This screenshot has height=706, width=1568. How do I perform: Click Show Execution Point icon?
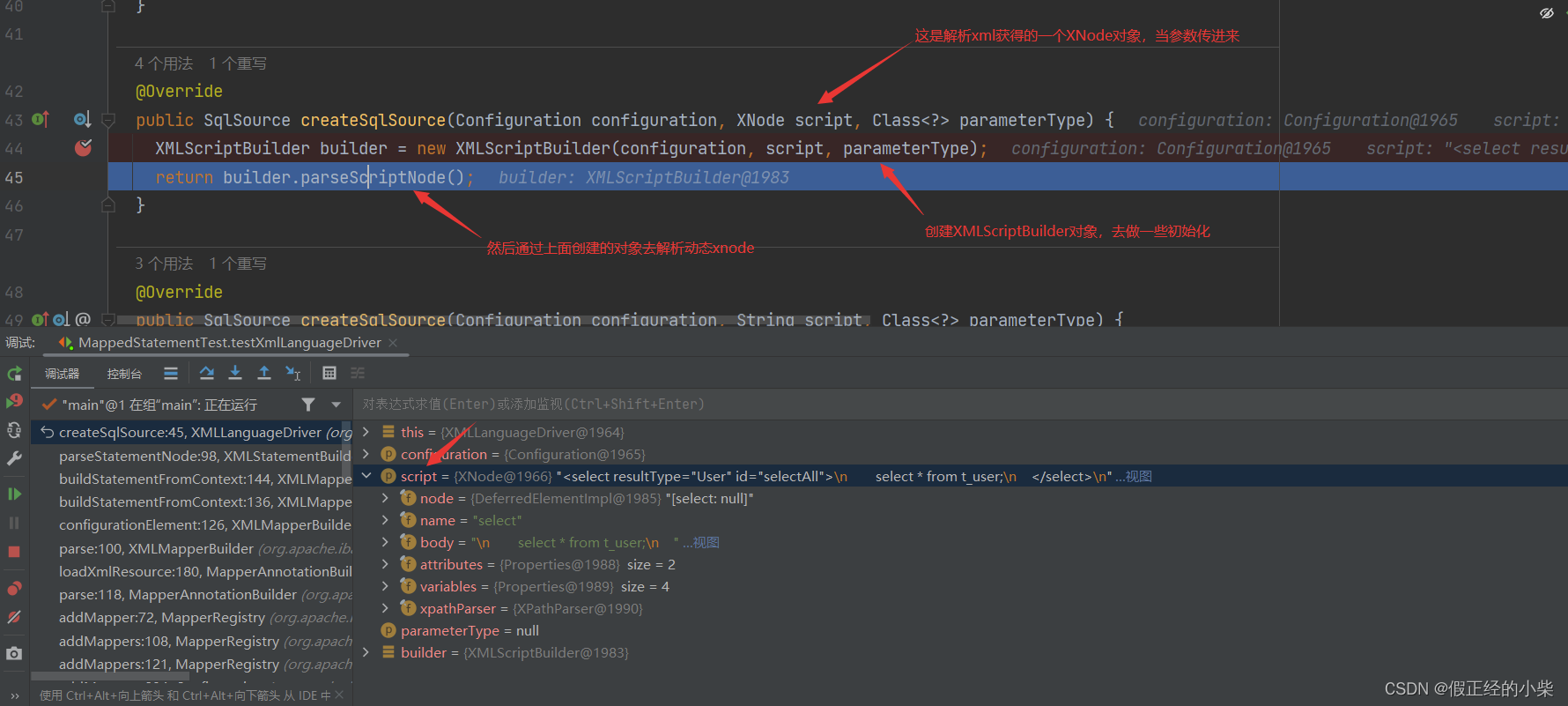[x=171, y=374]
